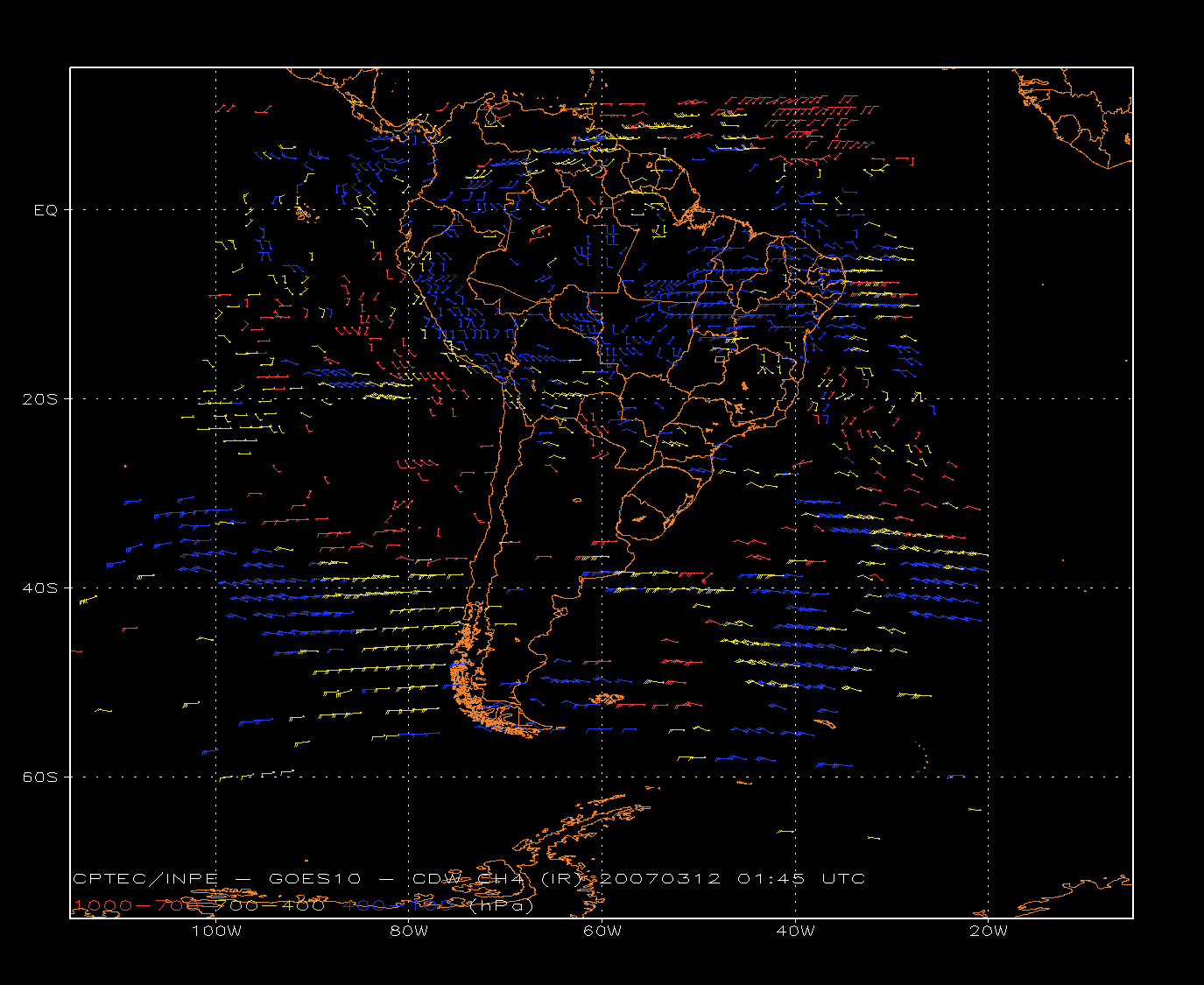Click the 40S latitude label
The width and height of the screenshot is (1204, 985).
39,588
